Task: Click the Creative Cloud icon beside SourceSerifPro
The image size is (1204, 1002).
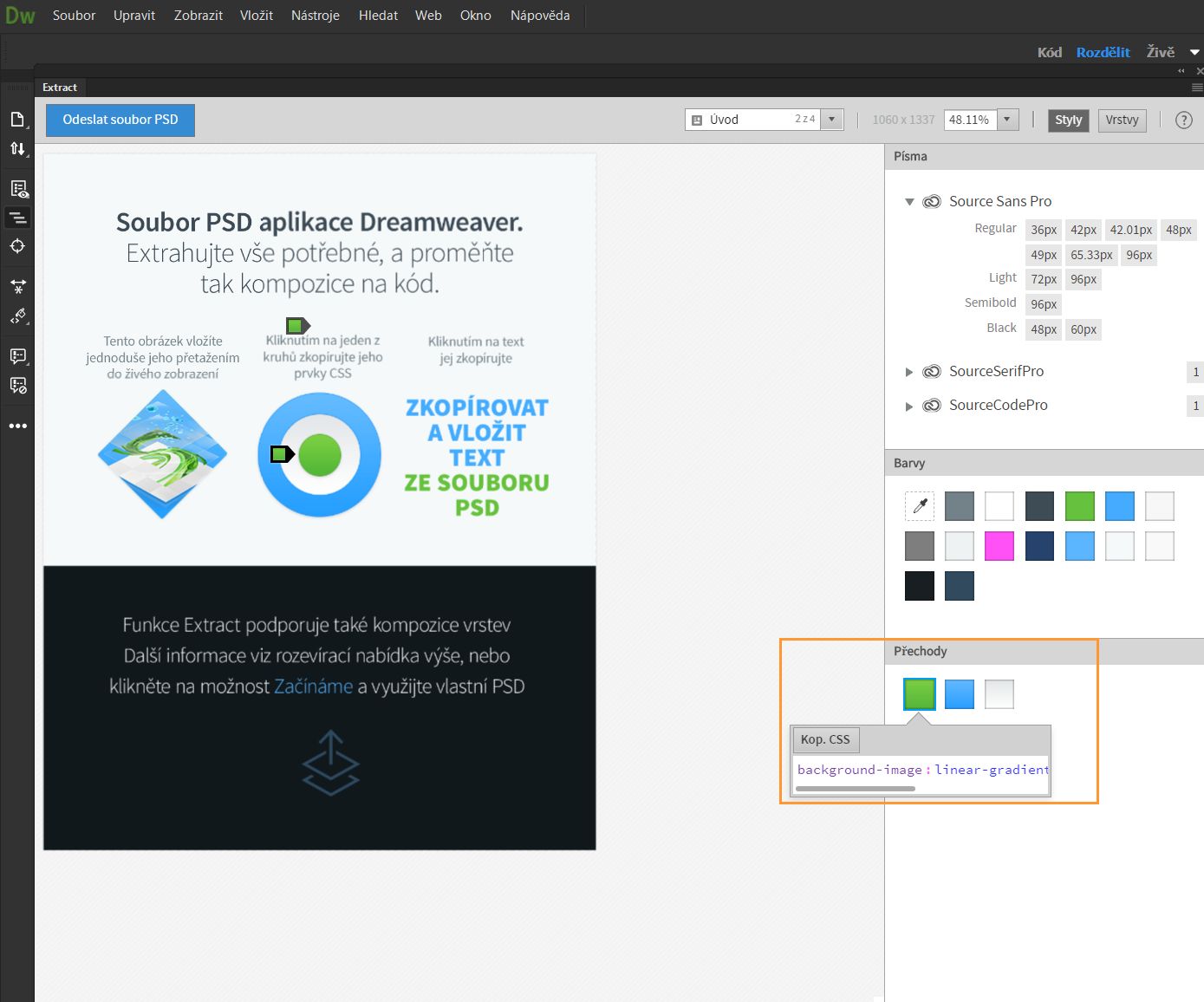Action: tap(932, 371)
